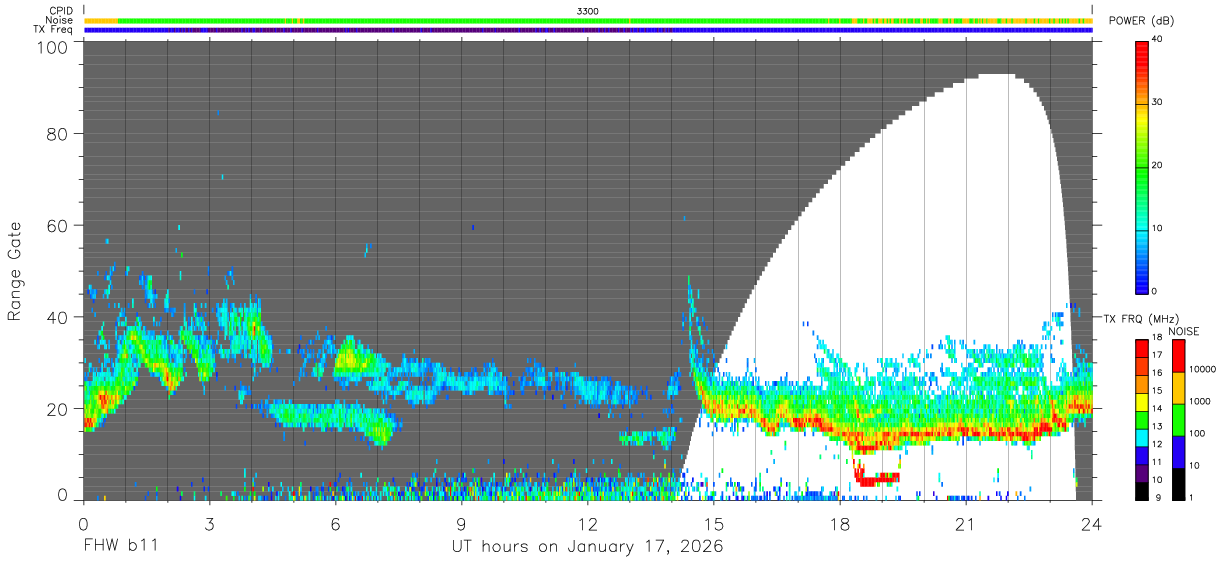Click the 100 tick on Range Gate axis

pos(54,48)
